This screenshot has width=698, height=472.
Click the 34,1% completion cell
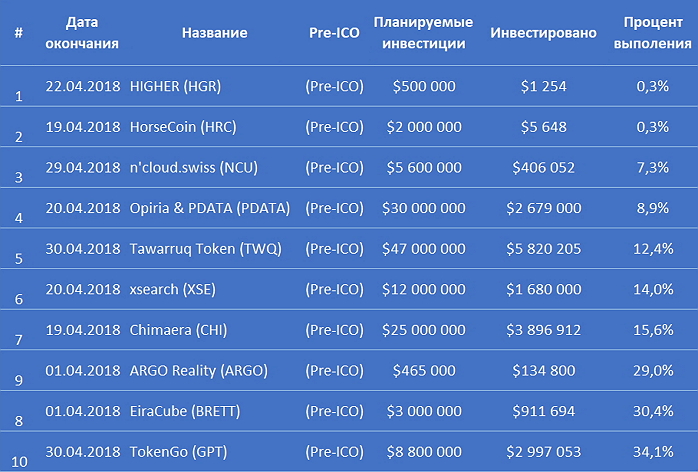coord(653,452)
